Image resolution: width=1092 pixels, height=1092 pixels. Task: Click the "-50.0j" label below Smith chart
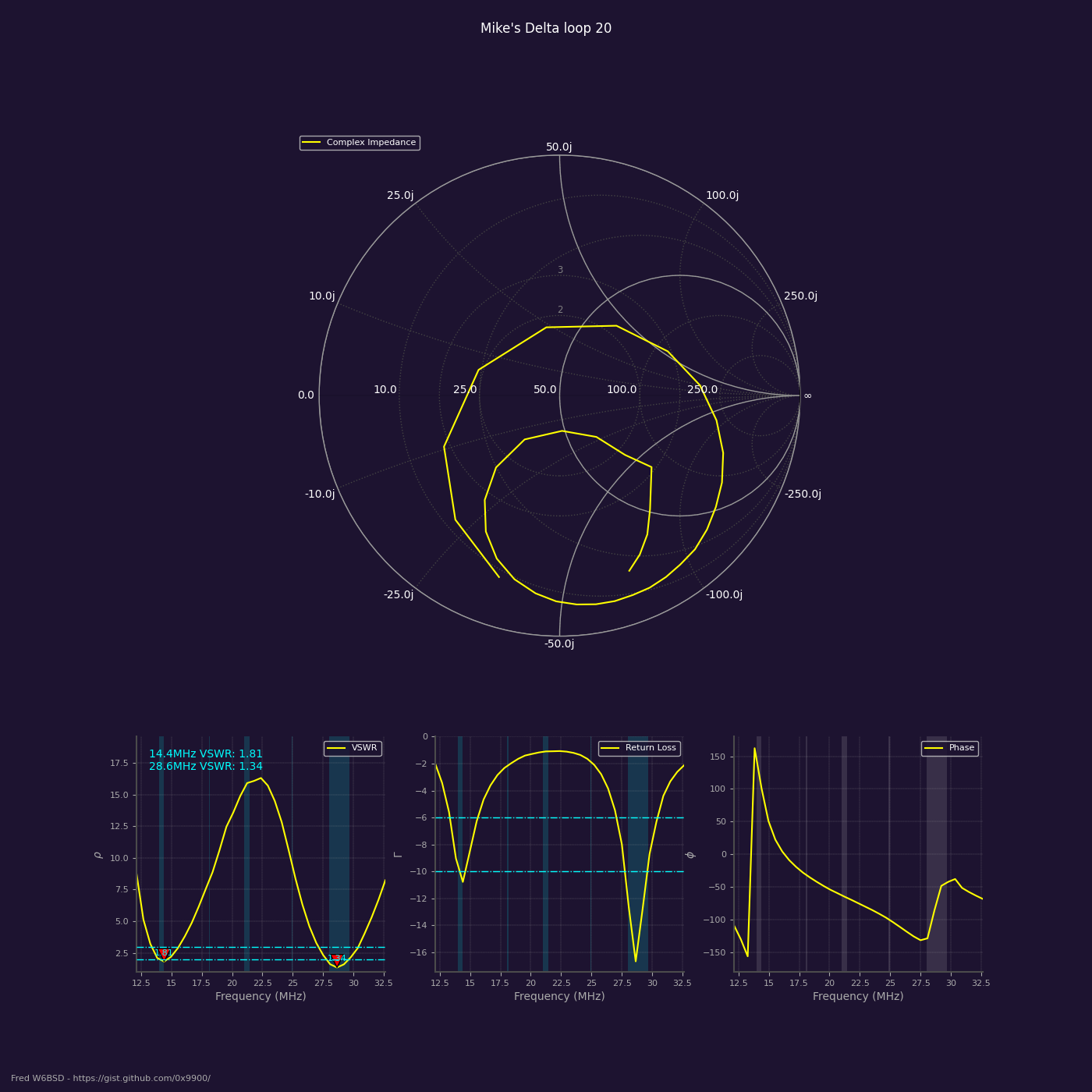point(558,644)
